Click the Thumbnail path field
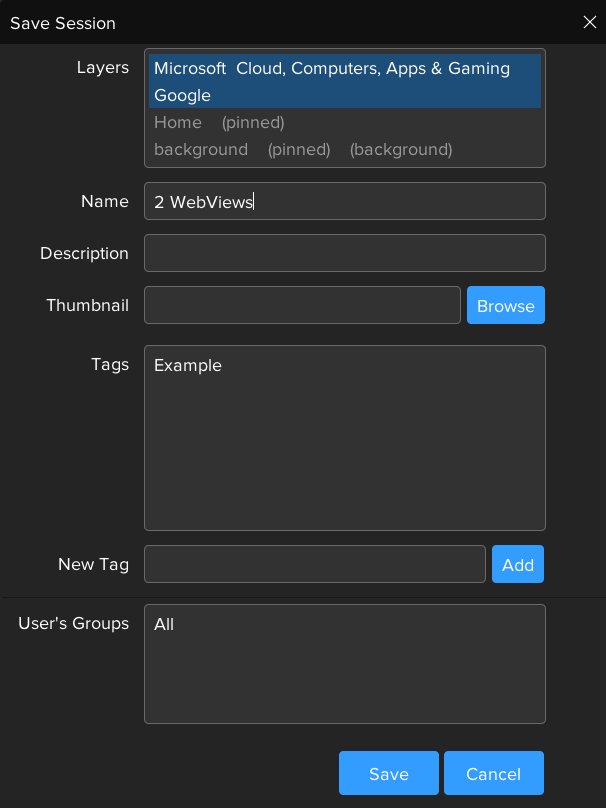This screenshot has height=808, width=606. (x=302, y=305)
